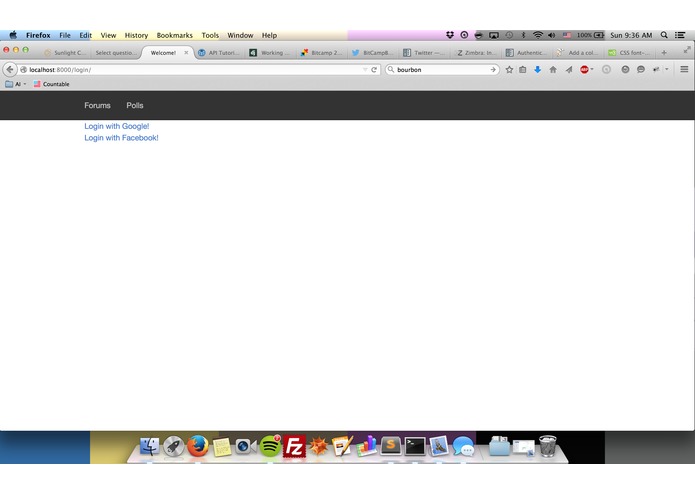Expand the URL bar history dropdown arrow
The image size is (695, 494).
click(365, 70)
